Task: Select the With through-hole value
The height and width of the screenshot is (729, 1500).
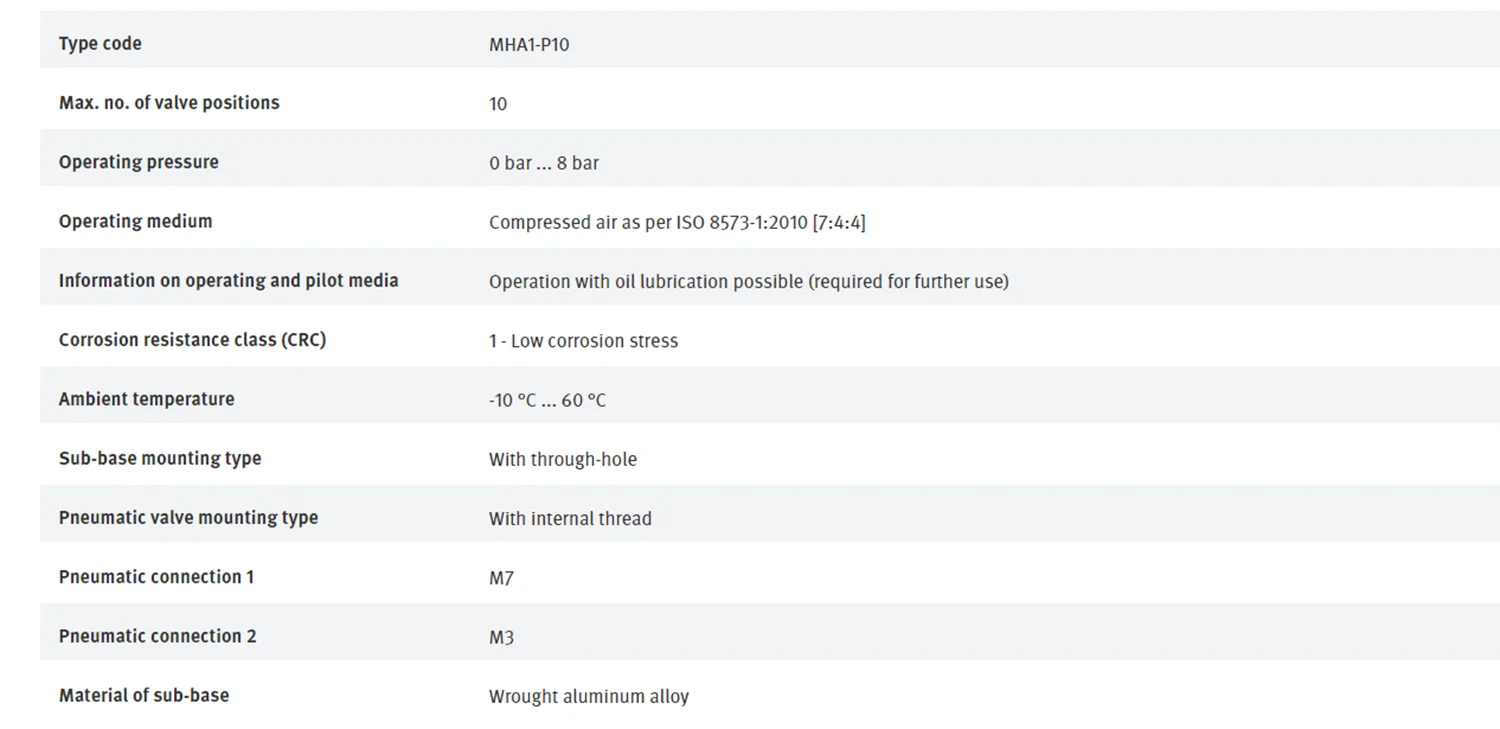Action: [x=563, y=460]
